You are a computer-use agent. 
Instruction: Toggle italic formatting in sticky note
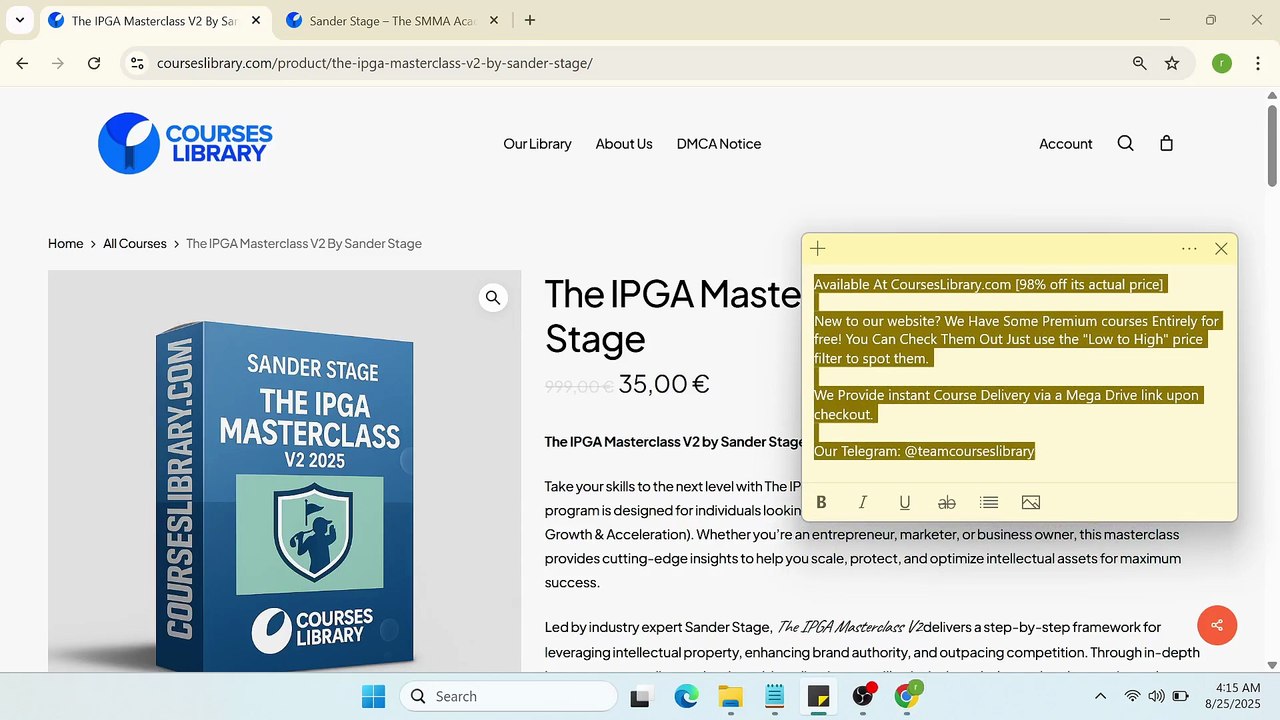click(x=863, y=502)
